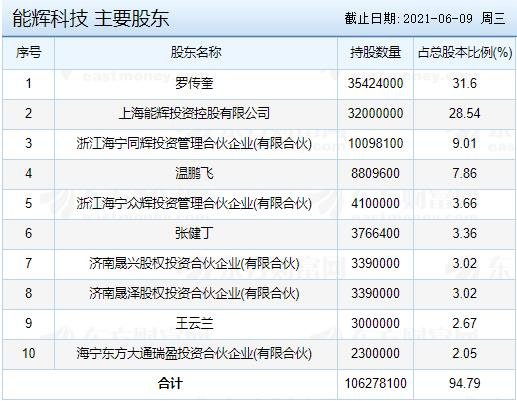This screenshot has width=517, height=401.
Task: Select '浙江海宁同辉投资管理合伙企业(有限合伙)'
Action: 194,143
